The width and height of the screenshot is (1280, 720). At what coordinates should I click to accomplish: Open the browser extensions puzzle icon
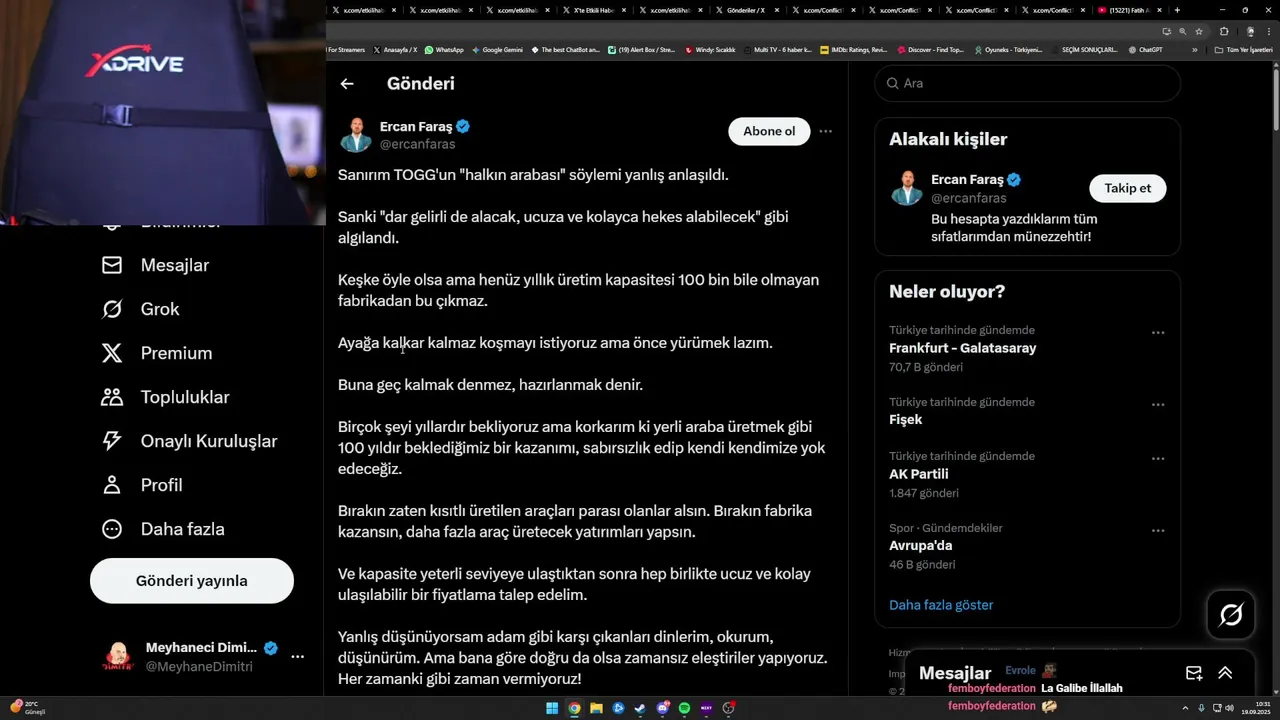[x=1223, y=31]
